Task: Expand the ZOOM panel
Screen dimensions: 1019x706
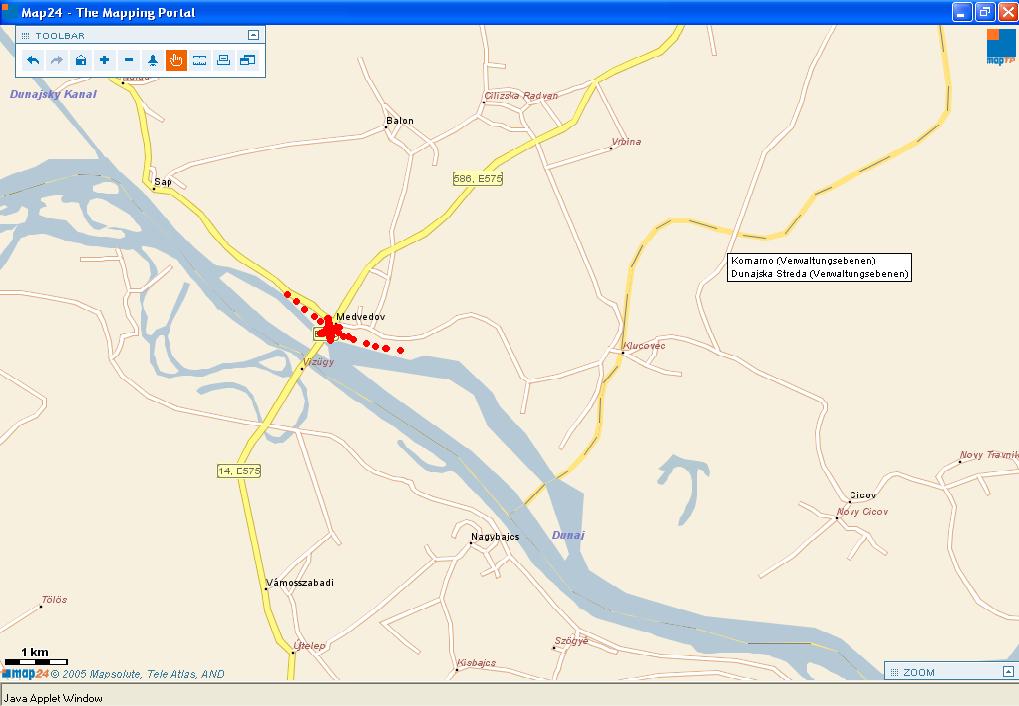Action: tap(1008, 672)
